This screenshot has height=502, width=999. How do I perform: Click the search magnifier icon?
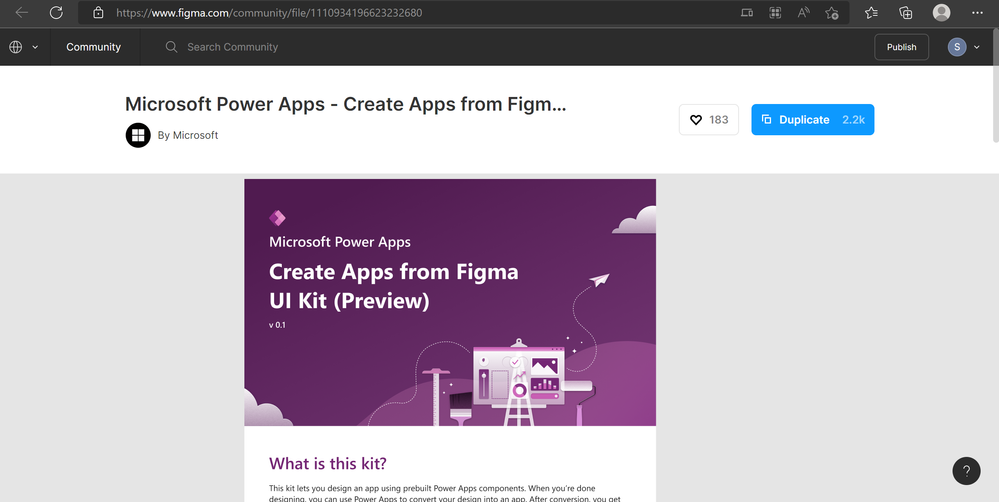[171, 47]
